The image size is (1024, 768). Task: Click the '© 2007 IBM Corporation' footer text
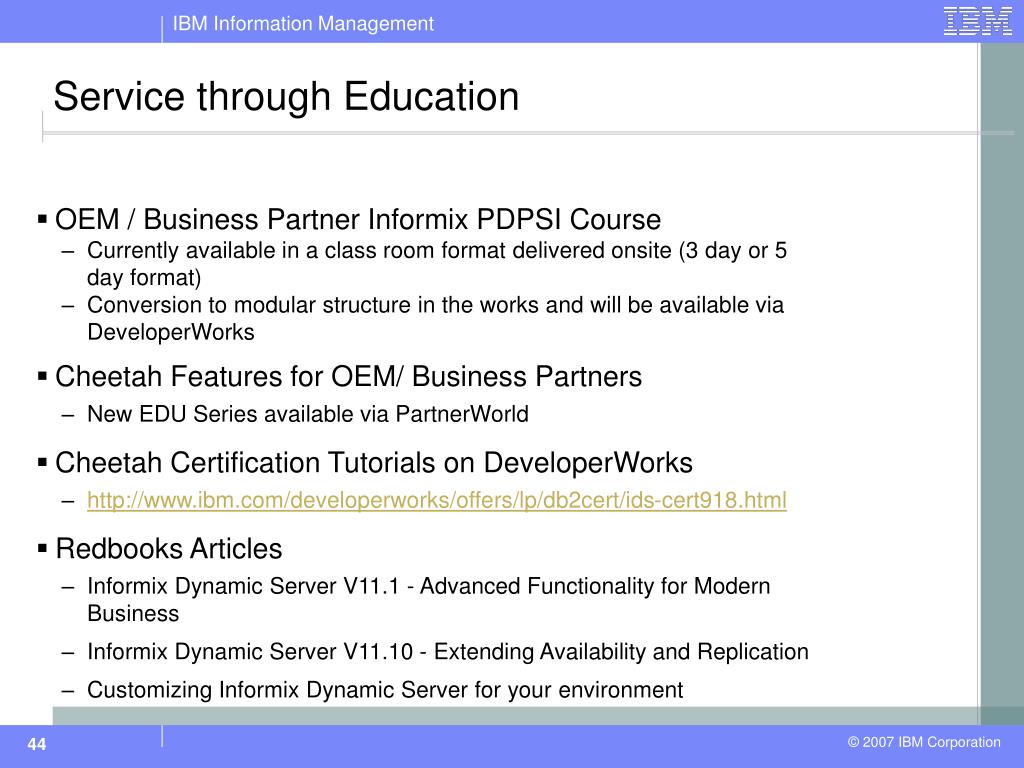click(924, 742)
